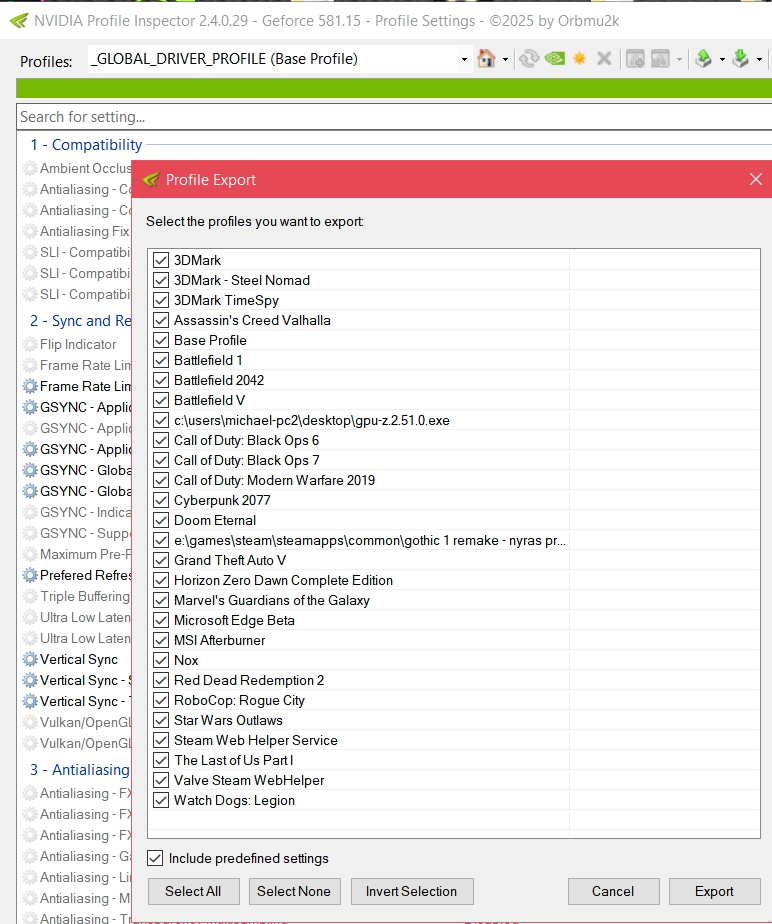Click the gear icon beside Flip Indicator
The image size is (772, 924).
[x=29, y=344]
